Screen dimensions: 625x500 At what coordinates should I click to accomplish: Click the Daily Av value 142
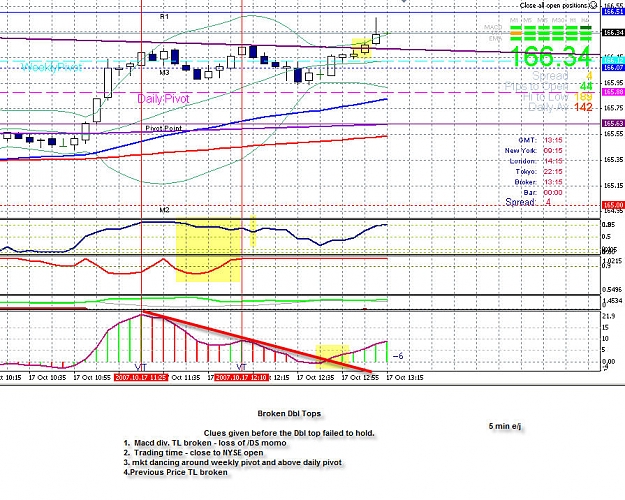(x=583, y=107)
